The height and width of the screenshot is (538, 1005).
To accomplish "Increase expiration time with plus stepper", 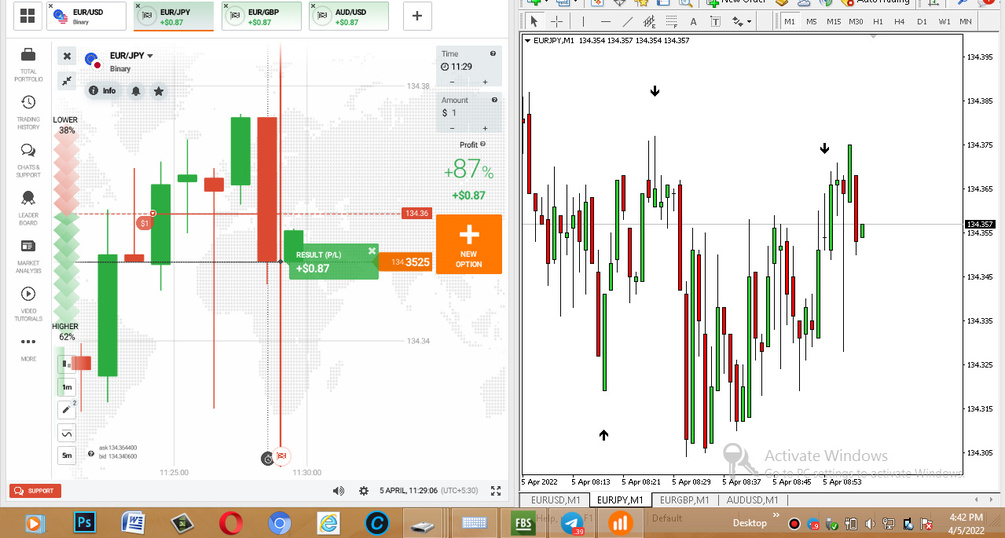I will 485,82.
